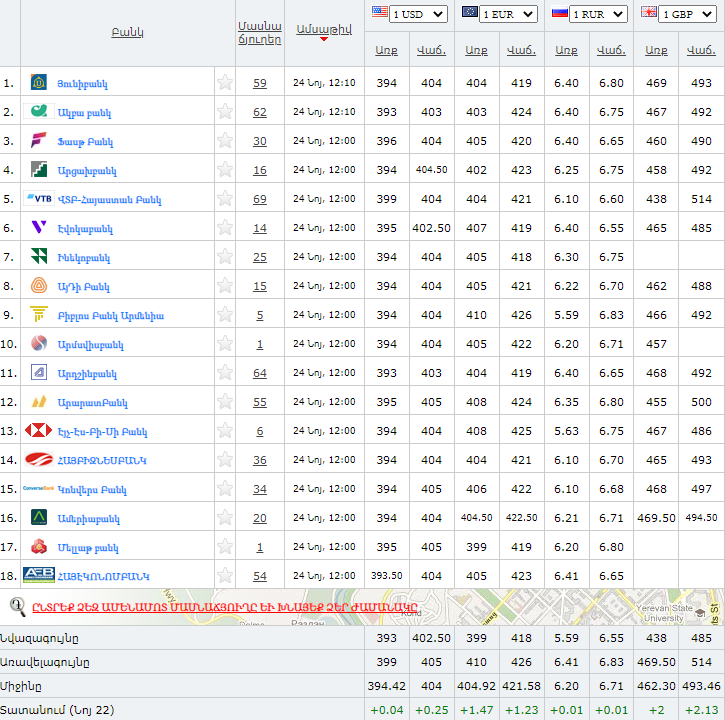Viewport: 725px width, 720px height.
Task: Toggle favorite star for Արցախբանկ
Action: 225,169
